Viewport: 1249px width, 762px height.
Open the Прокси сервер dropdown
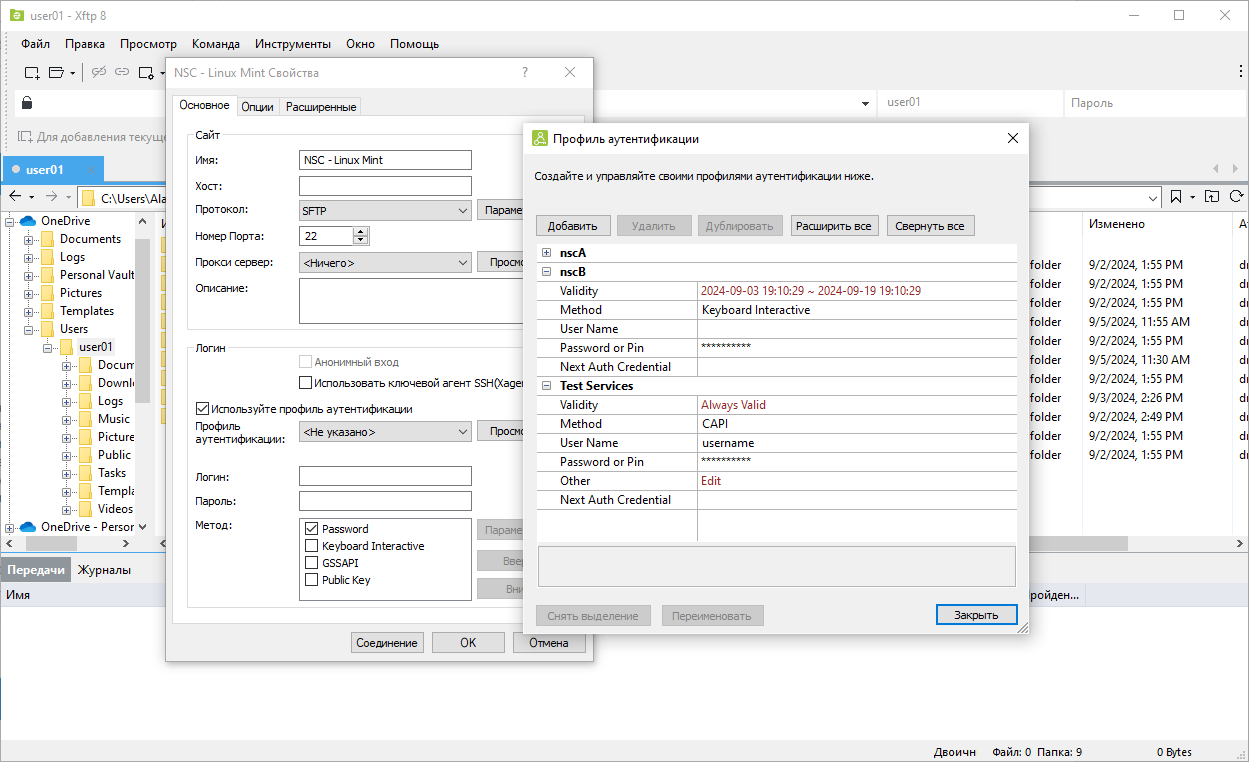tap(385, 263)
